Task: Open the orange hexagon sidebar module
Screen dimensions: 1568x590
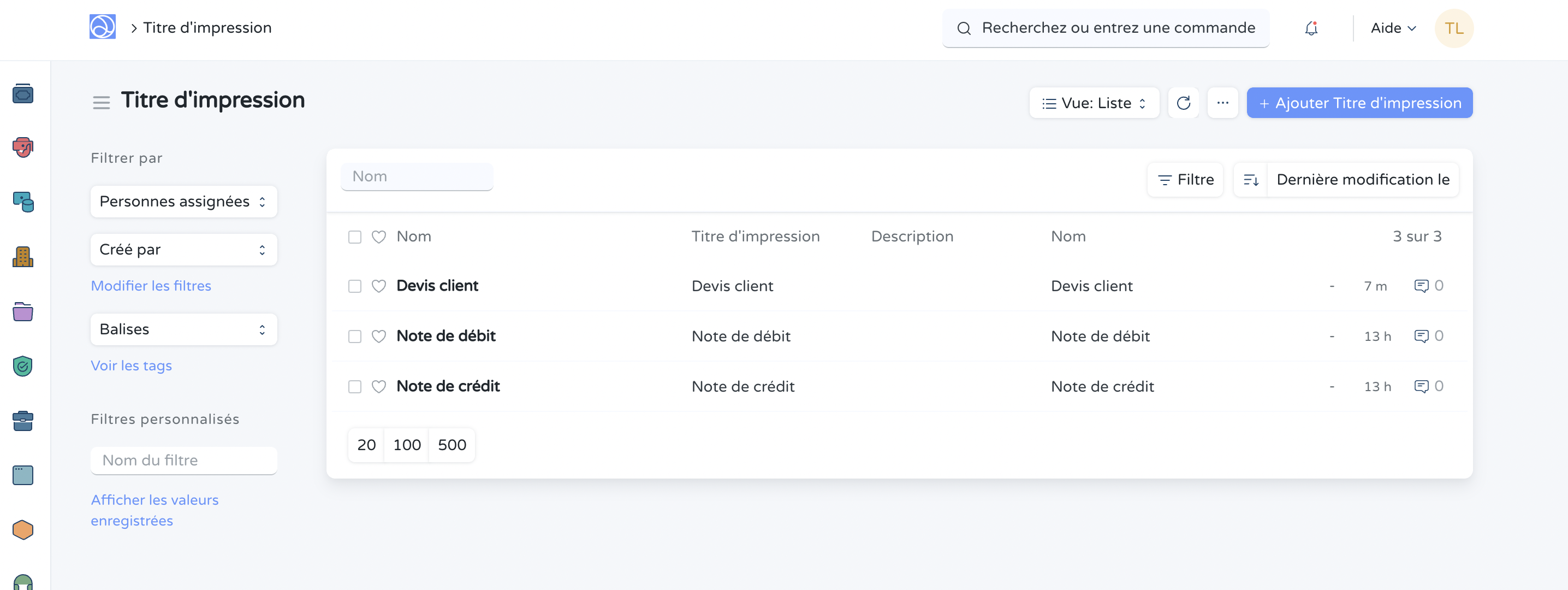Action: [23, 530]
